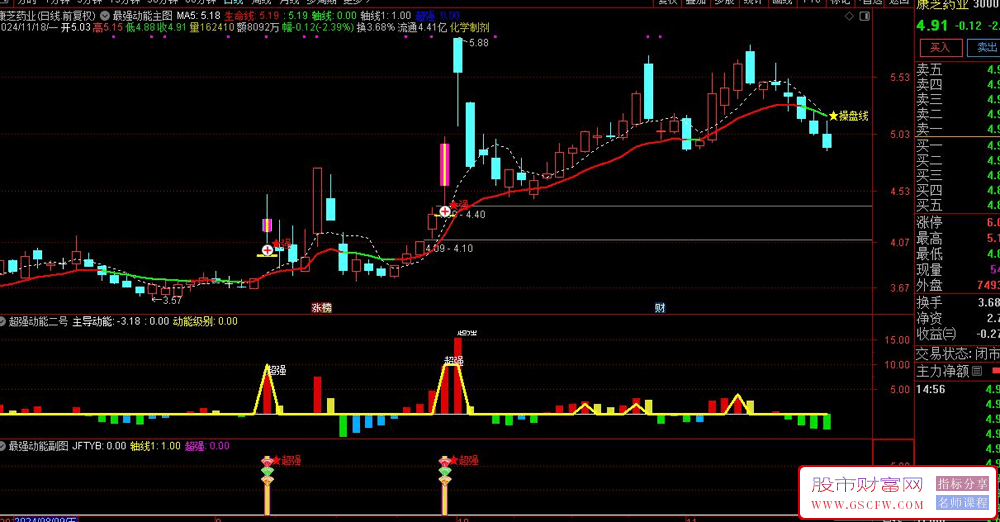The image size is (1000, 522).
Task: Click the 主导动能 label in second panel
Action: pyautogui.click(x=92, y=322)
